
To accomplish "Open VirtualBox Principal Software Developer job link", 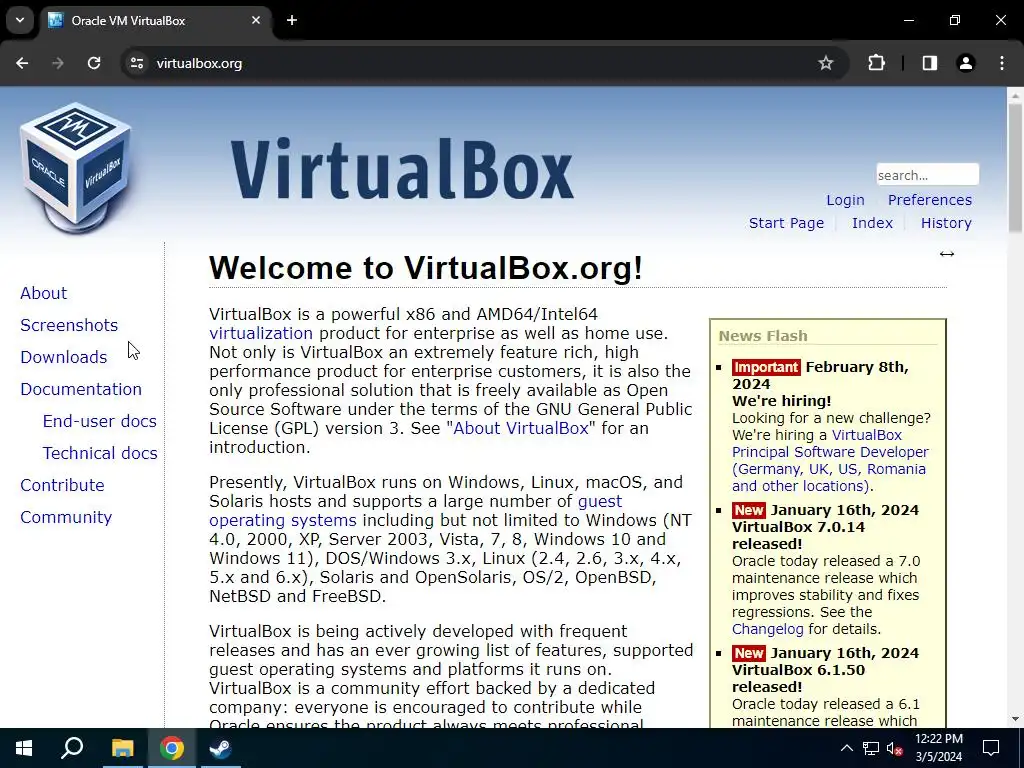I will [x=830, y=460].
